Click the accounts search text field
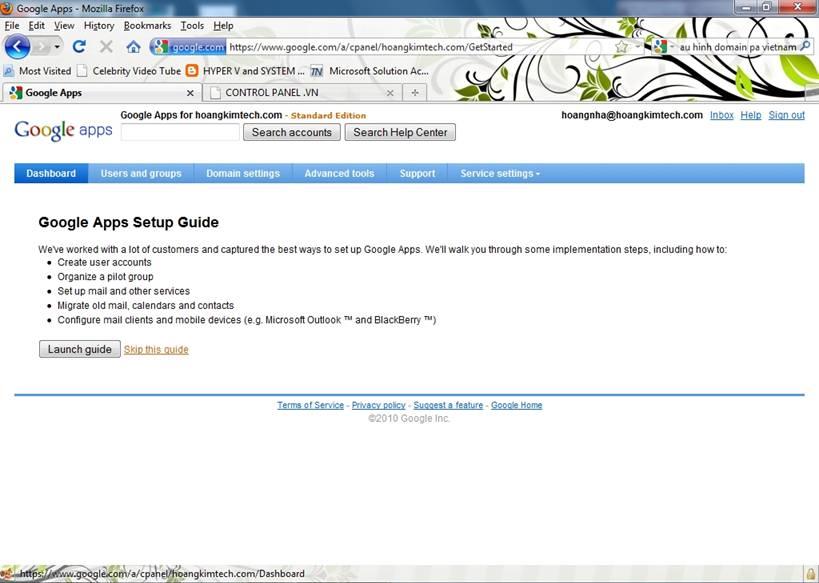The width and height of the screenshot is (819, 583). coord(180,132)
